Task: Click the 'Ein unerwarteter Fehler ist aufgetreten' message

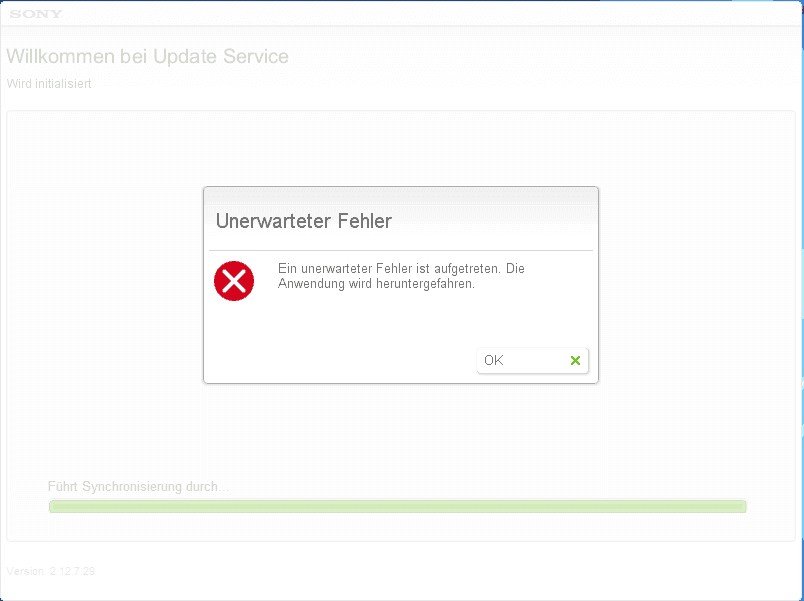Action: [x=401, y=276]
